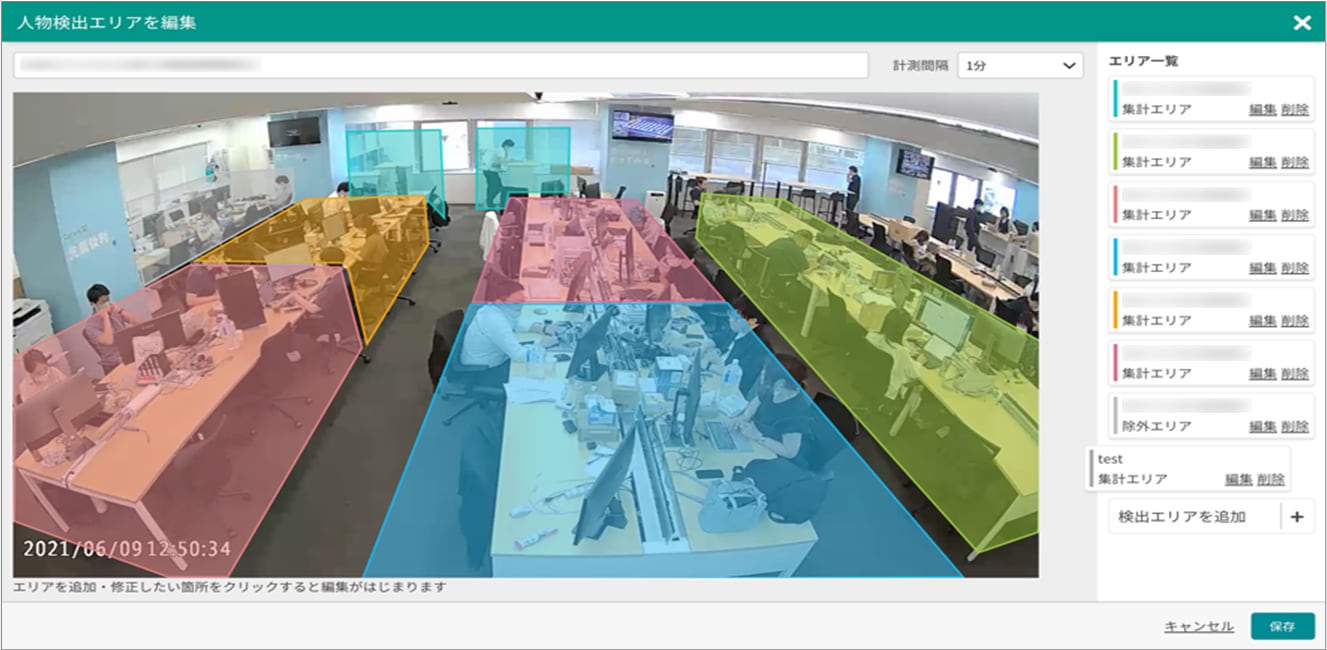Click the yellow-green color bar in area list

tap(1114, 153)
